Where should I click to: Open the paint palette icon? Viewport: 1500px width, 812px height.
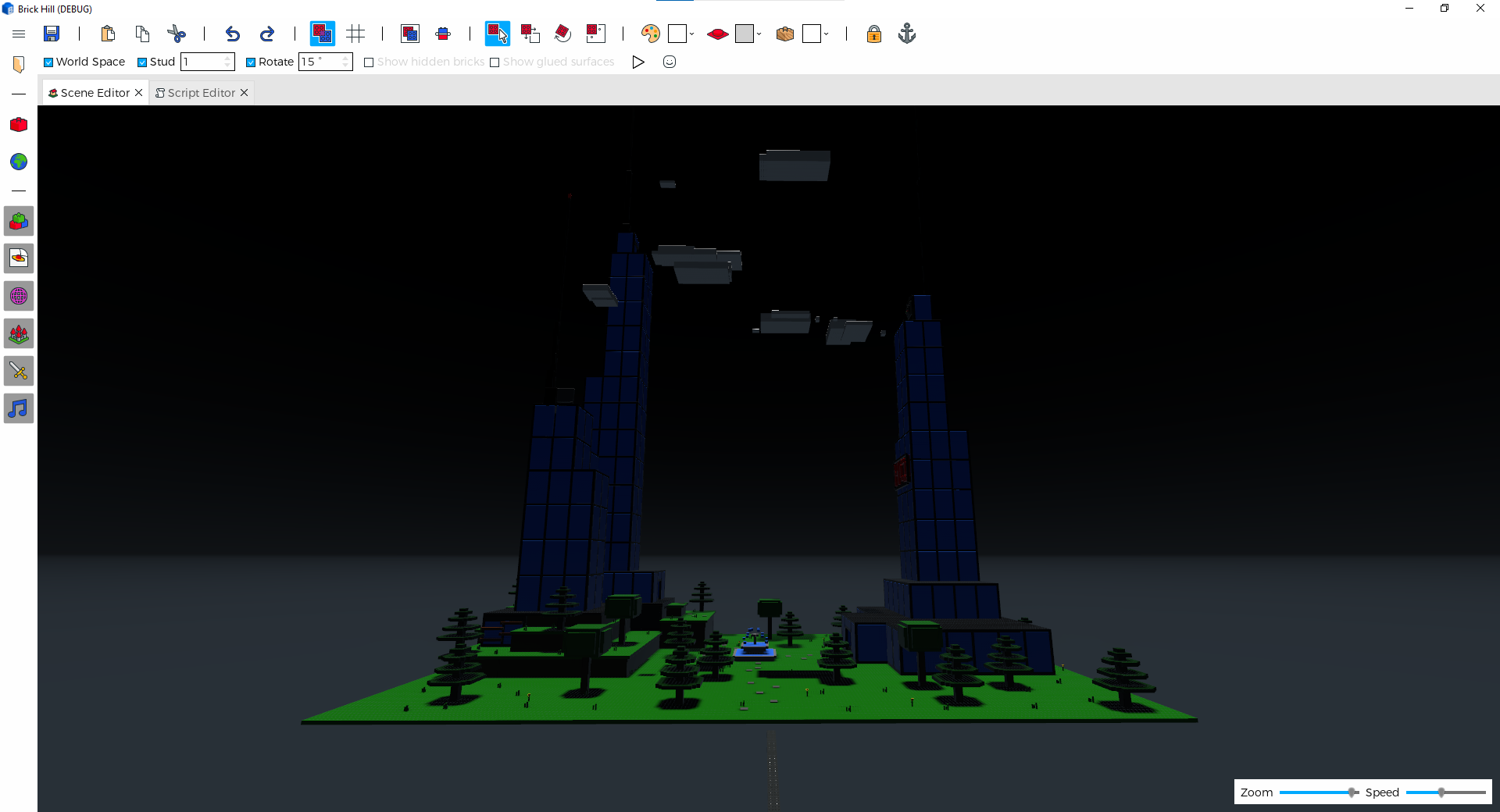coord(650,34)
